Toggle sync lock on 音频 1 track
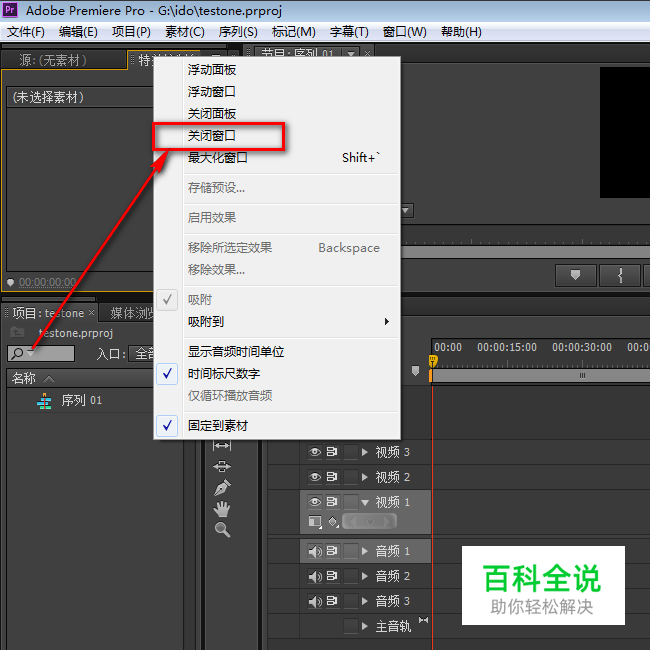The width and height of the screenshot is (650, 650). tap(332, 551)
